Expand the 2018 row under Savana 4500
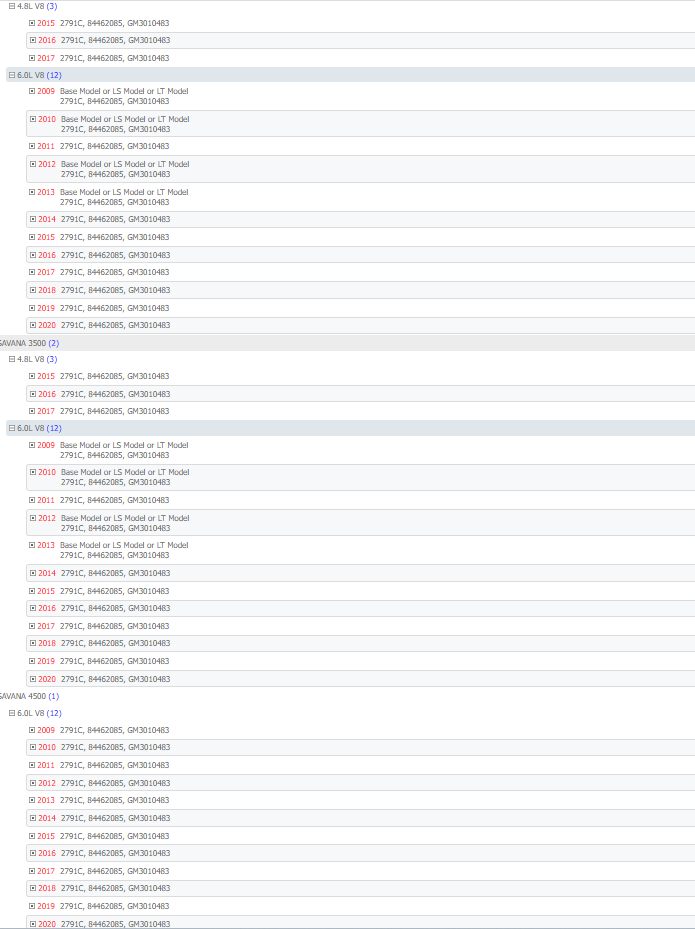695x929 pixels. point(33,888)
